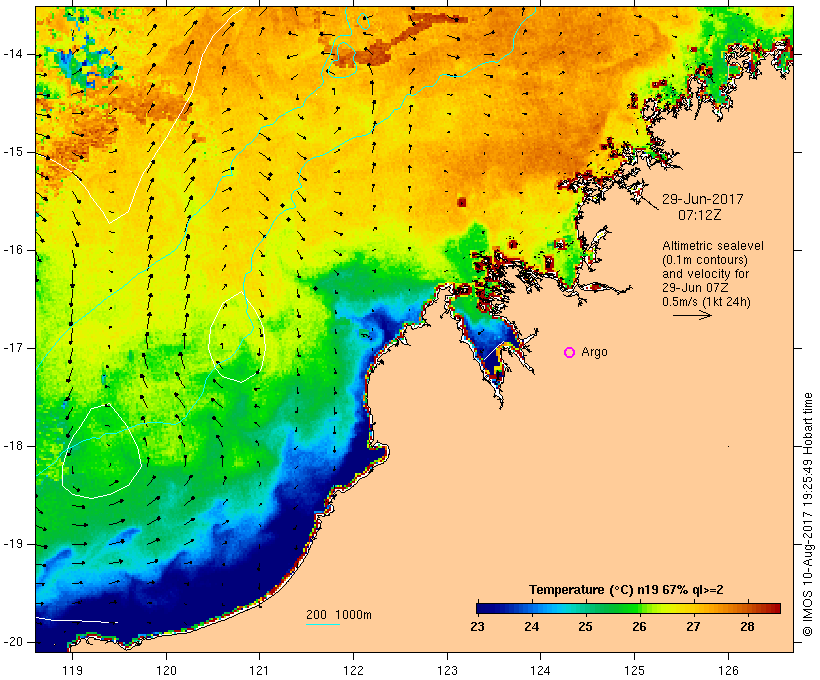The height and width of the screenshot is (680, 820).
Task: Click the 'Altimetric sealevel' legend text
Action: pos(713,246)
